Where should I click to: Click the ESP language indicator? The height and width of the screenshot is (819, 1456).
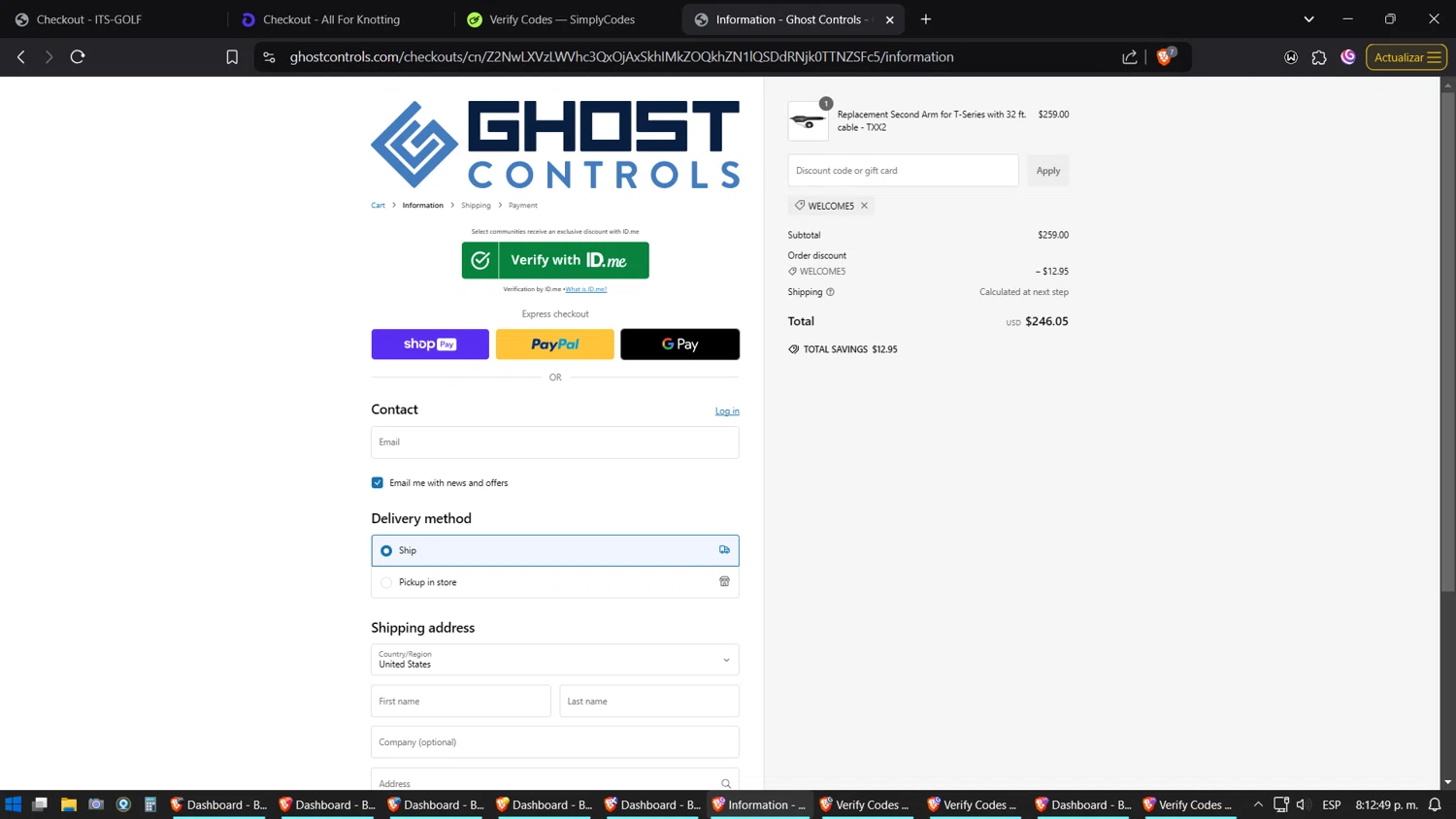tap(1332, 804)
